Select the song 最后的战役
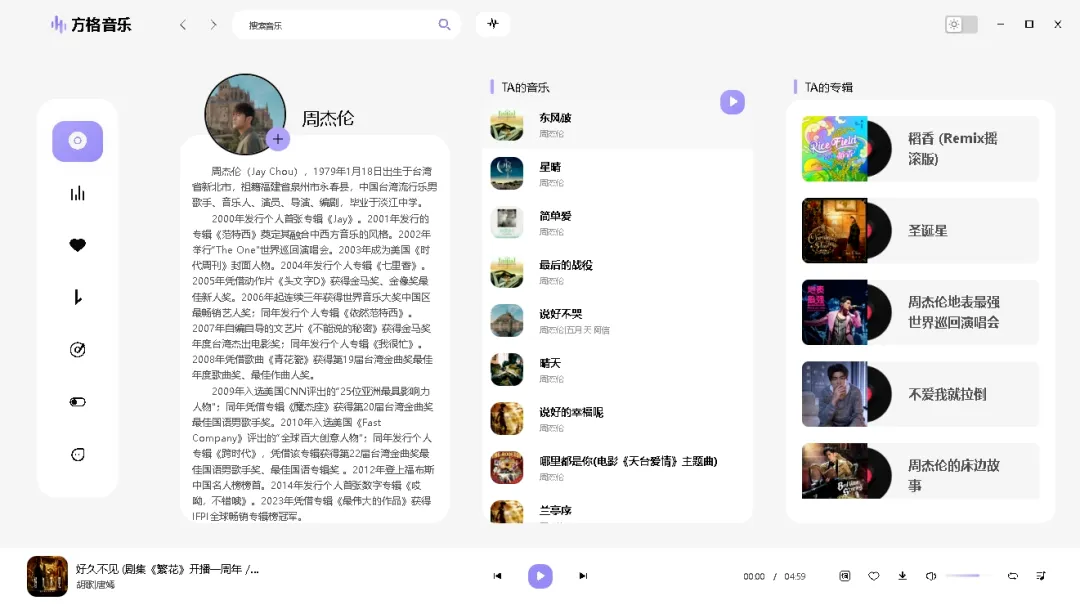 (617, 271)
